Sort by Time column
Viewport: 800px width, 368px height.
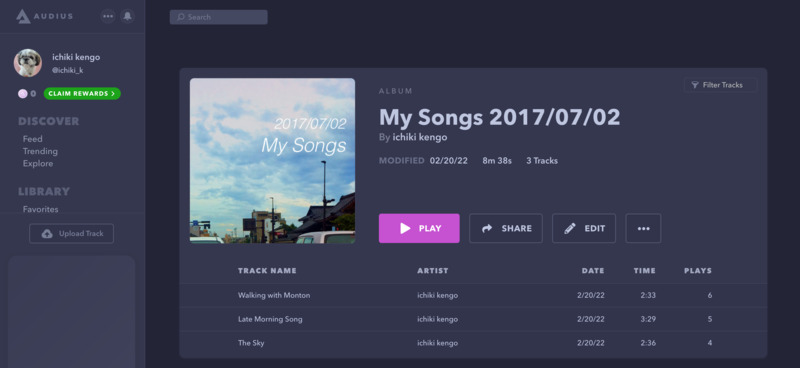click(x=644, y=271)
